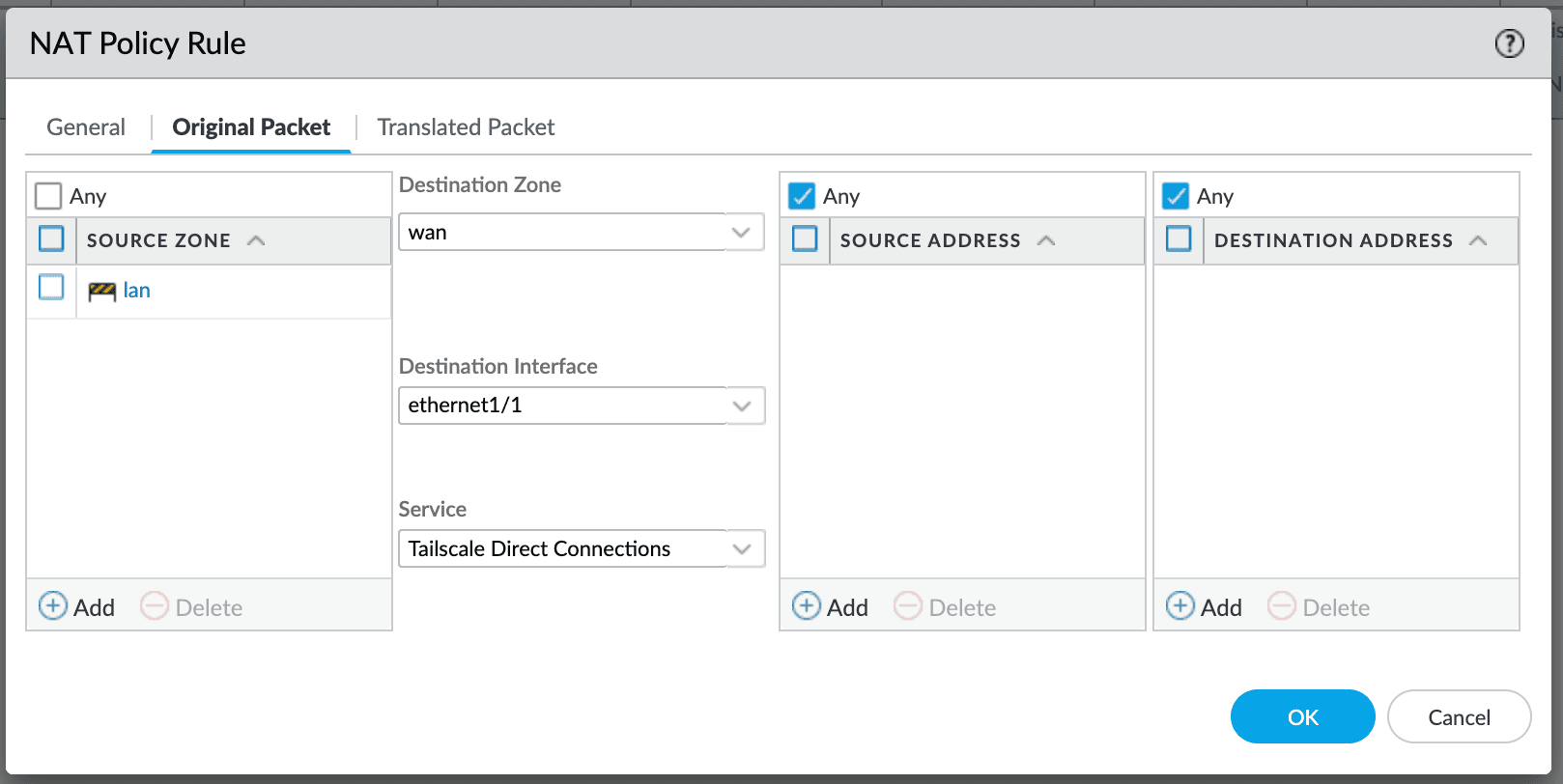The height and width of the screenshot is (784, 1563).
Task: Confirm the rule with OK
Action: [x=1302, y=716]
